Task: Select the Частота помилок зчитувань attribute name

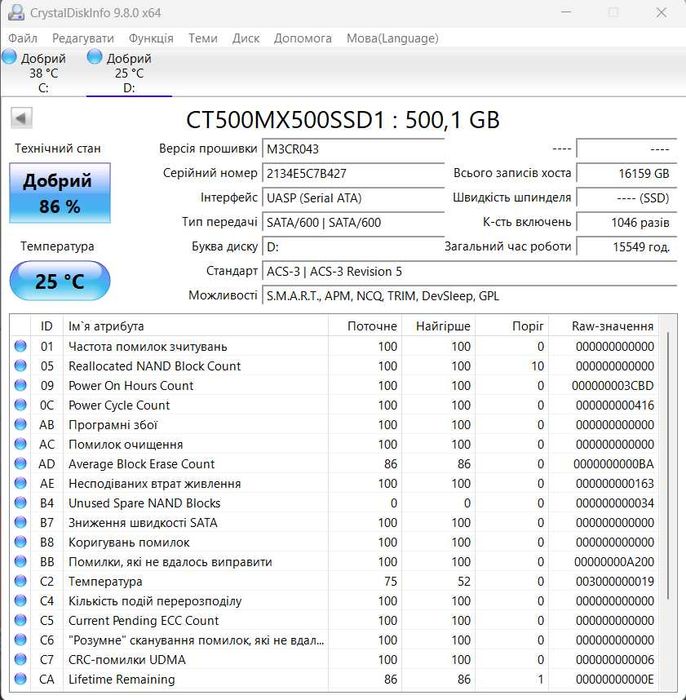Action: point(148,346)
